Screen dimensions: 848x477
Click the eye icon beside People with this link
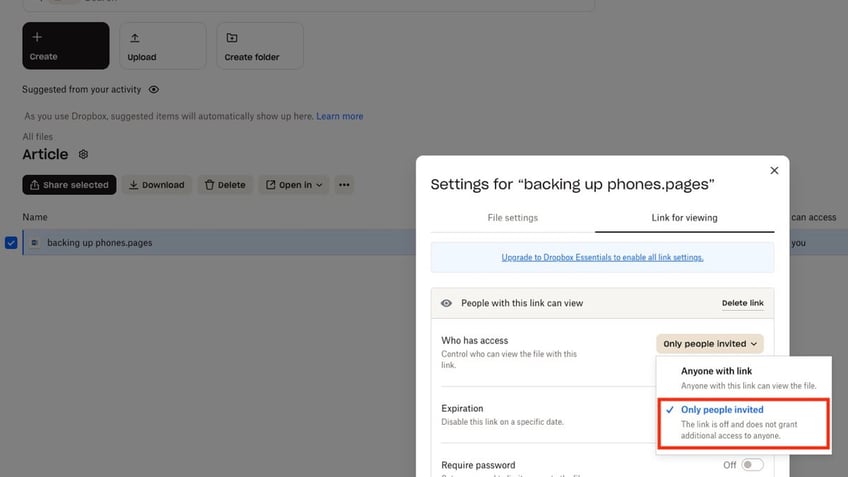point(446,303)
